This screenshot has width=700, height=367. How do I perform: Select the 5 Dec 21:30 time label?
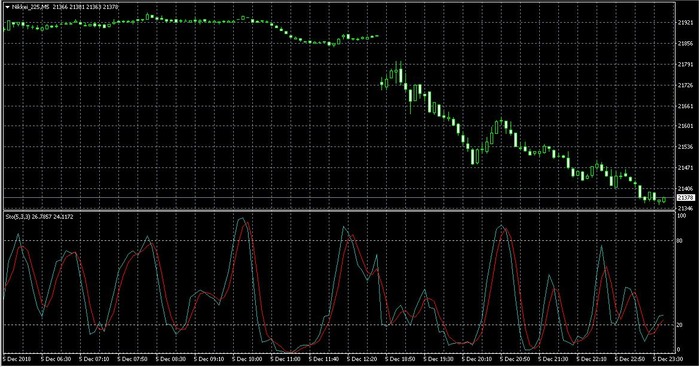pos(554,359)
